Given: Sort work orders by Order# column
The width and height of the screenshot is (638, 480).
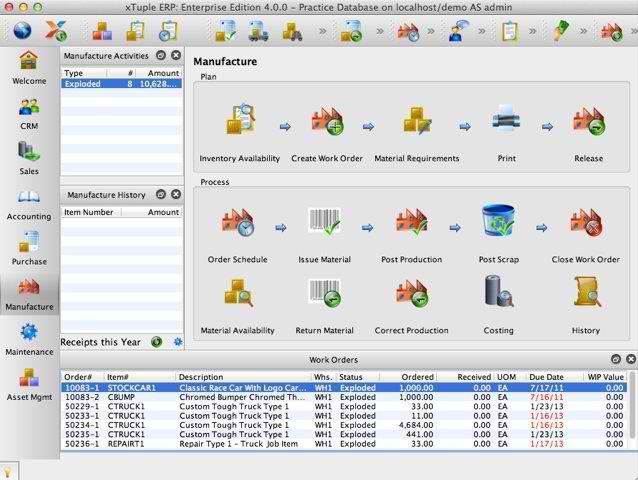Looking at the screenshot, I should [83, 377].
